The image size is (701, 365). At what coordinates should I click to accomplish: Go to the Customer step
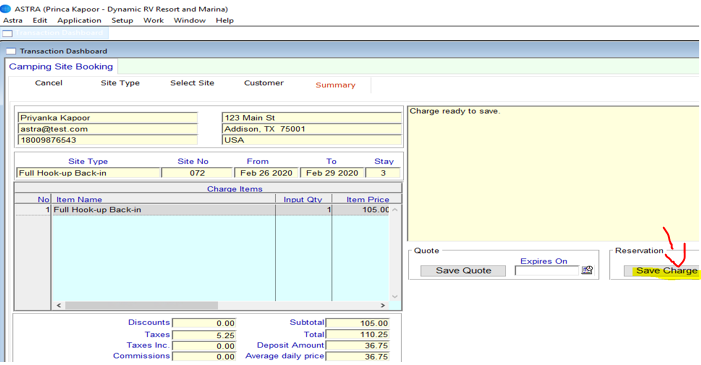(x=264, y=83)
